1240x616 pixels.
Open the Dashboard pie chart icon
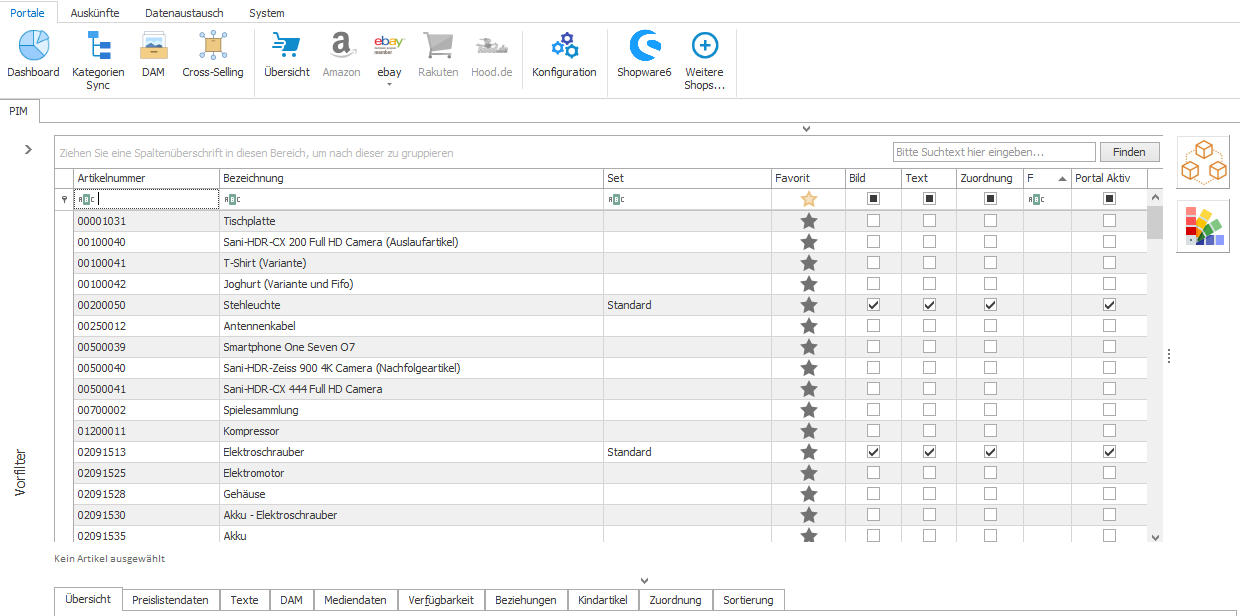[33, 46]
